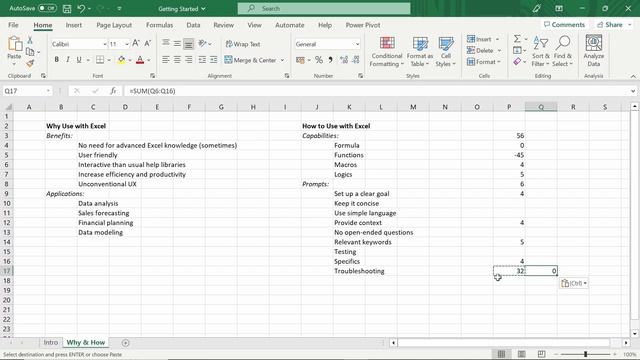Switch to Page Break Preview view
The image size is (640, 360).
tap(541, 354)
